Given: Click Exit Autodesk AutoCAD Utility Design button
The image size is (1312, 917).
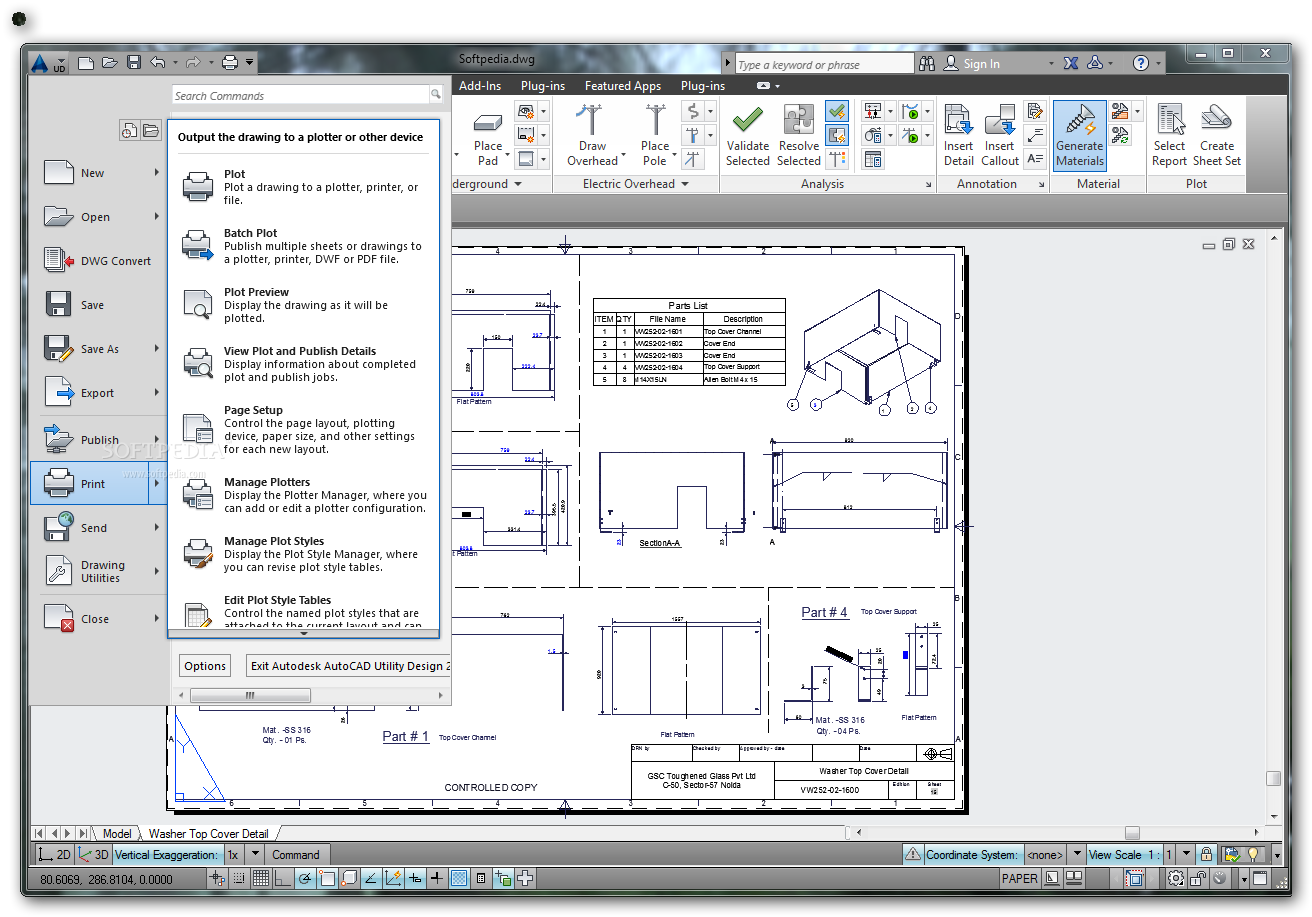Looking at the screenshot, I should click(x=348, y=666).
